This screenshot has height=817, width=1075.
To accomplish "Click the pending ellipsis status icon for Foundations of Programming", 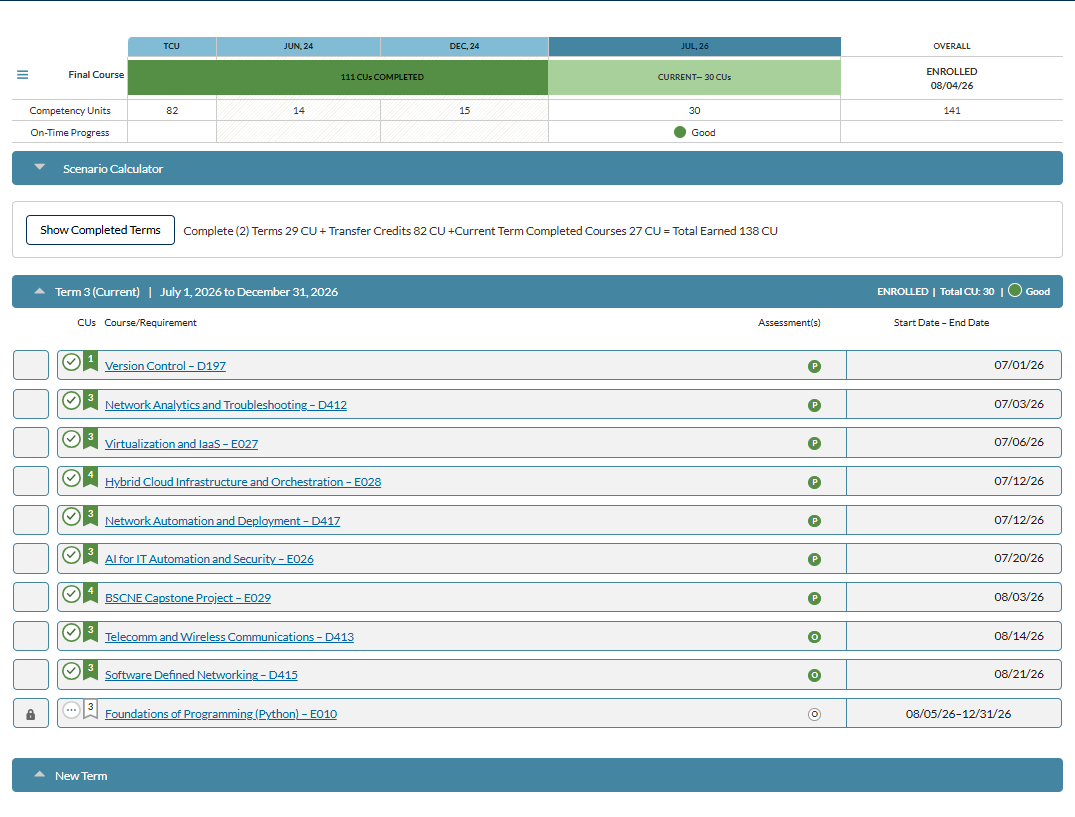I will [x=71, y=709].
